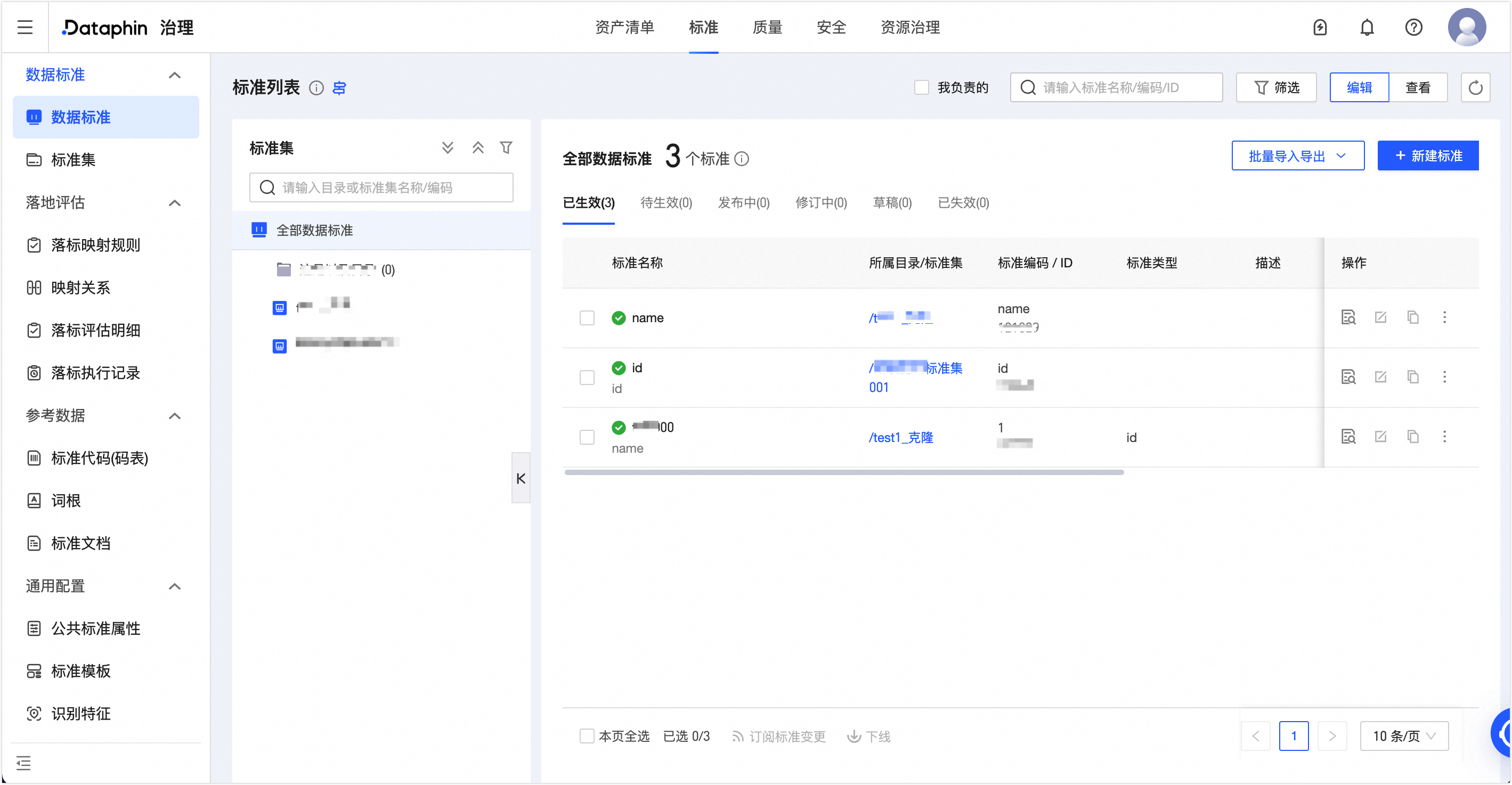Image resolution: width=1512 pixels, height=785 pixels.
Task: Collapse the left sidebar via bottom icon
Action: (x=23, y=763)
